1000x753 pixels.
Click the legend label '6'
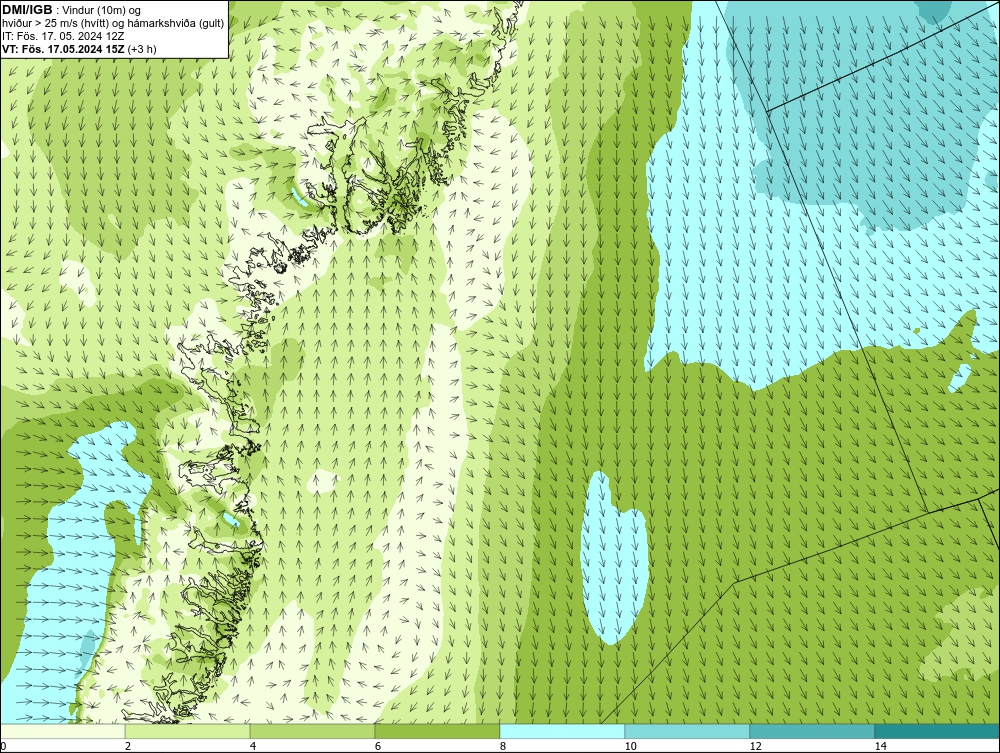click(x=378, y=746)
